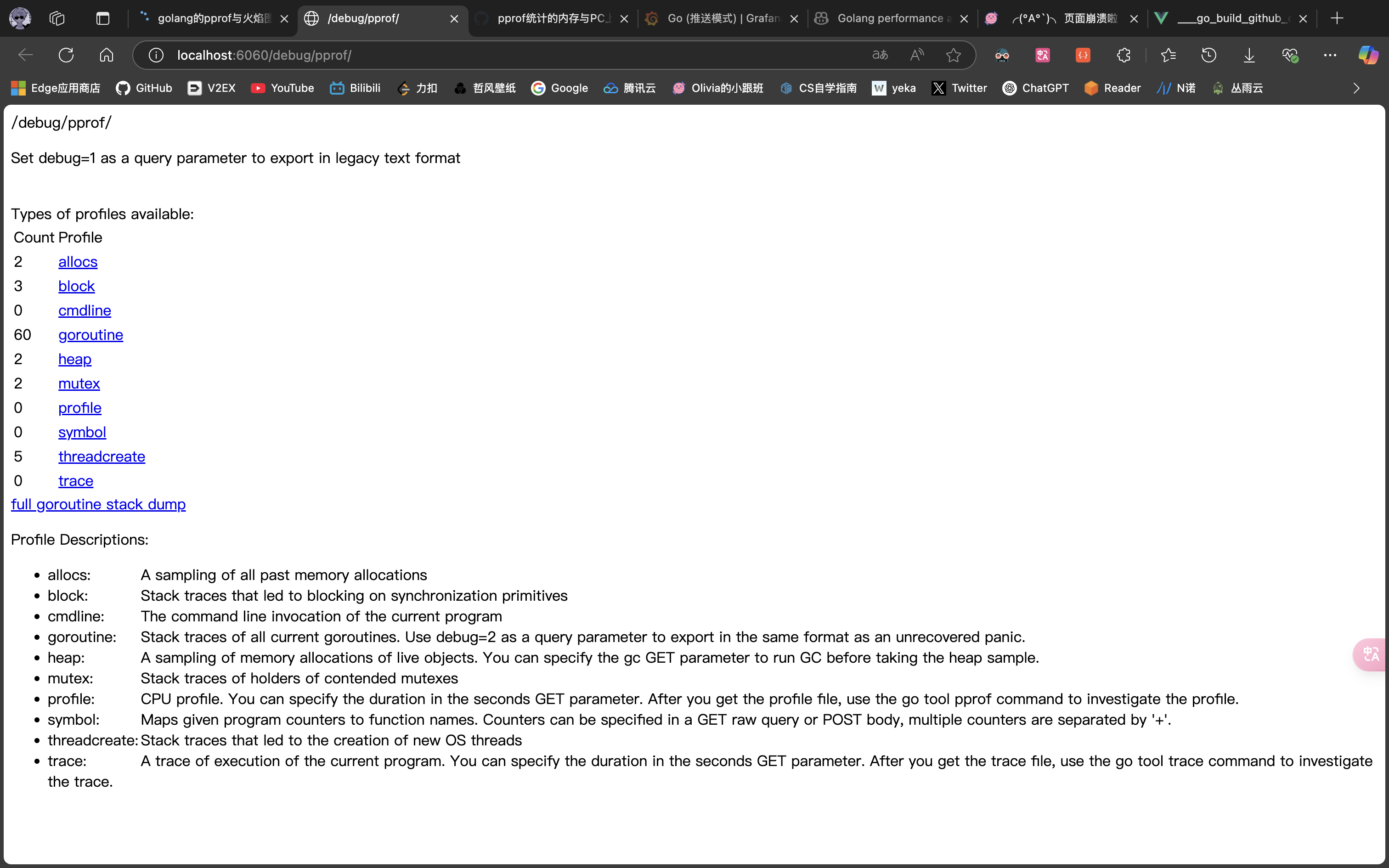Go to browser home page icon
Viewport: 1389px width, 868px height.
tap(106, 55)
